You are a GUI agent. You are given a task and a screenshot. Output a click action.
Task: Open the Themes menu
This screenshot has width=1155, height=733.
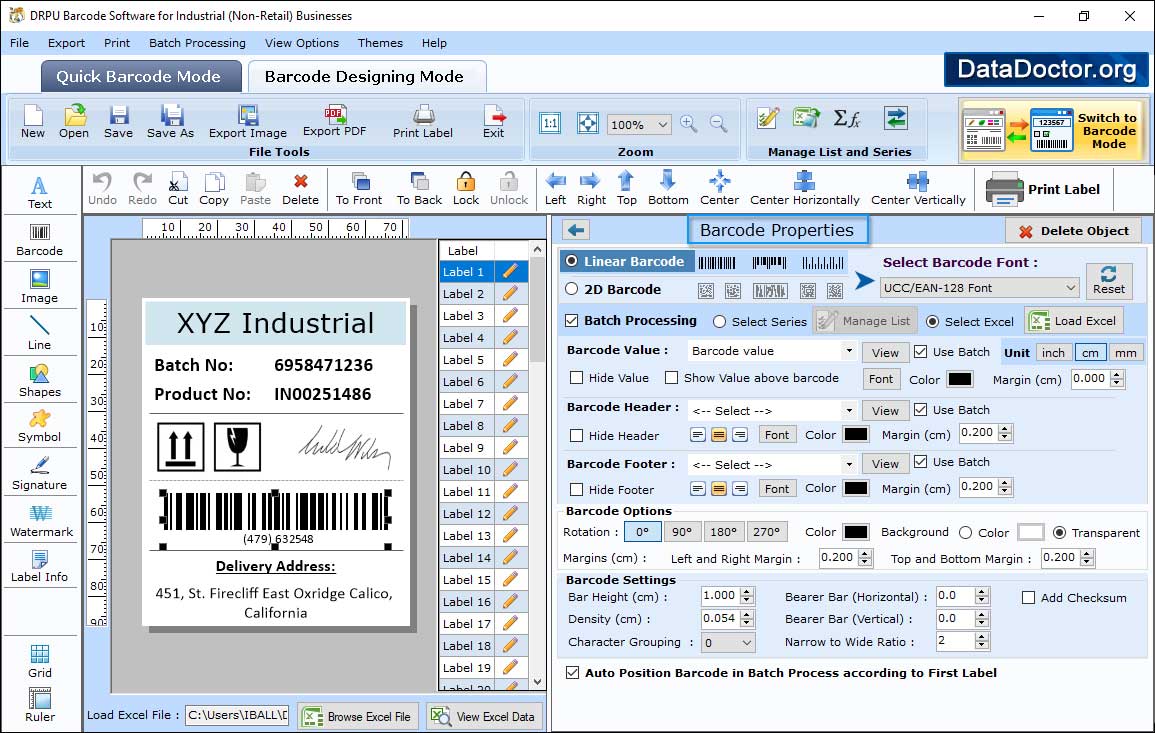coord(380,43)
